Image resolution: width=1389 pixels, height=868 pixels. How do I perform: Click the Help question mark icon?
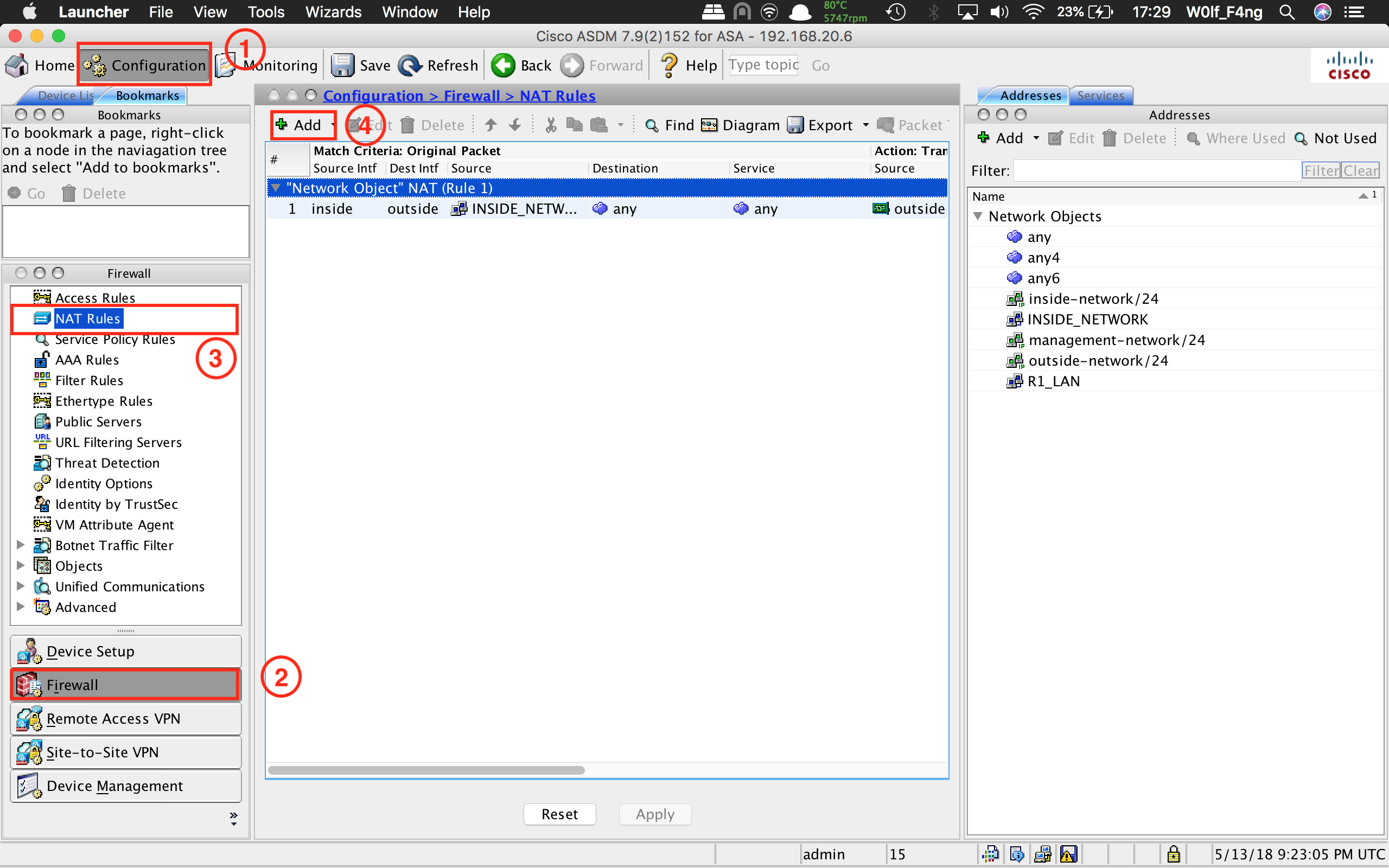[x=669, y=66]
